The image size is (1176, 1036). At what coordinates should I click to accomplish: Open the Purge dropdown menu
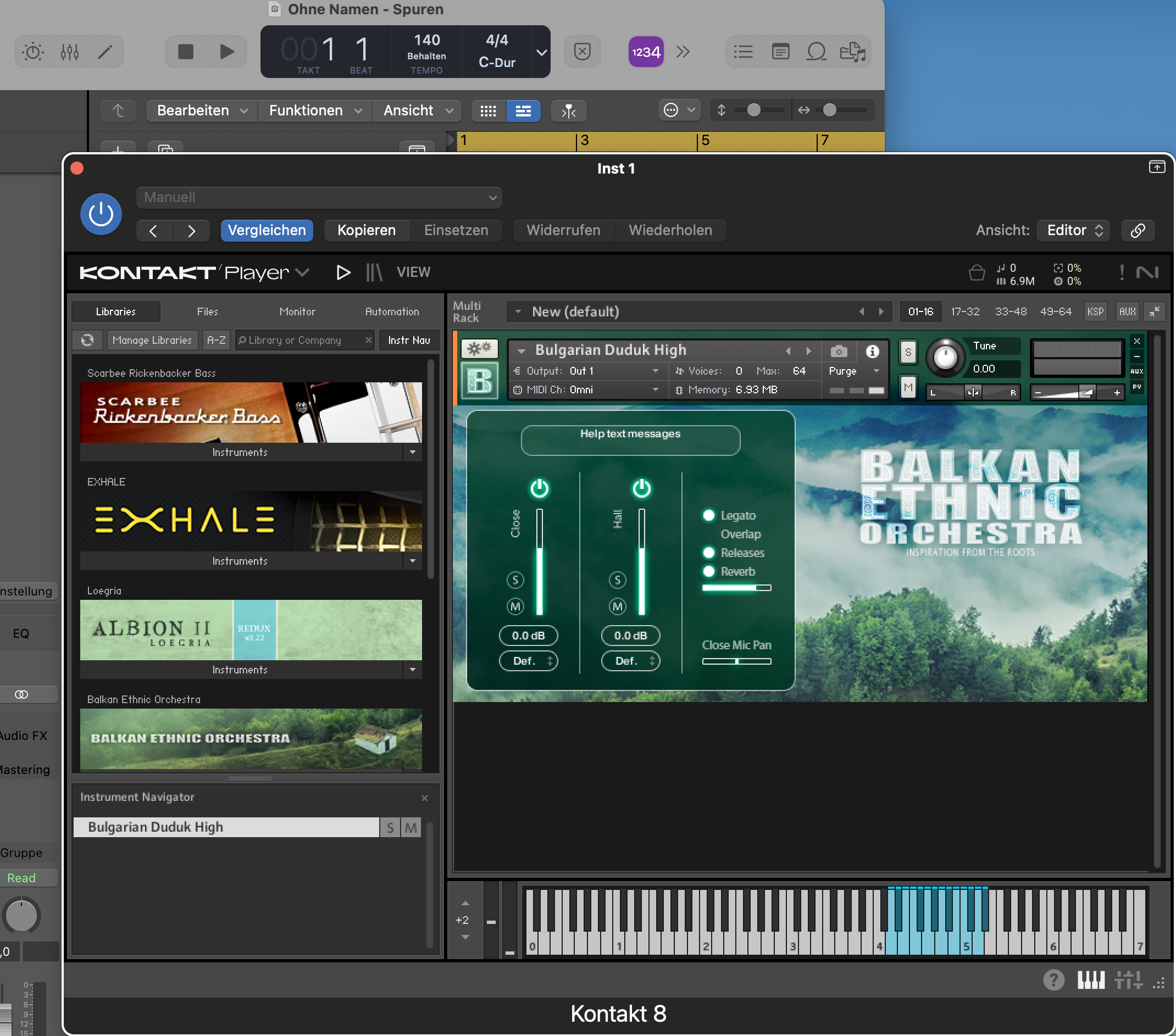[x=854, y=371]
